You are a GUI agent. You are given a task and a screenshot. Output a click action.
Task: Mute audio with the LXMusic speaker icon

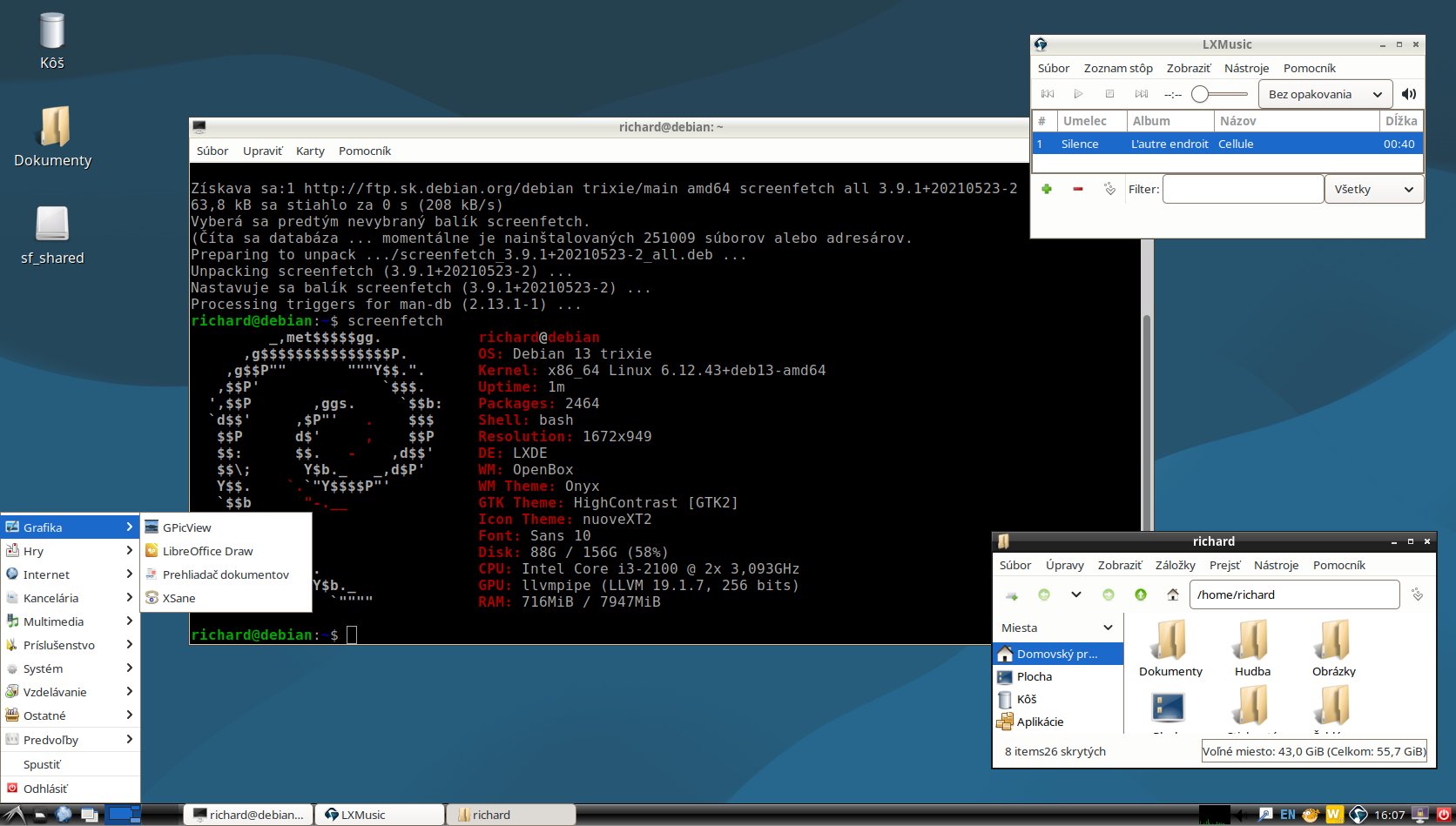point(1409,94)
